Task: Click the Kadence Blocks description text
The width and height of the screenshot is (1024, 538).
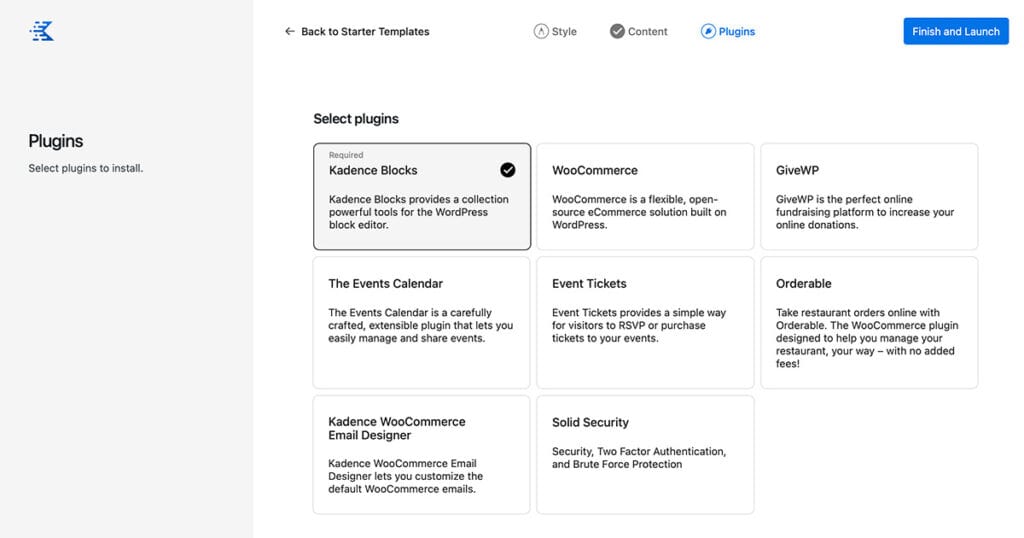Action: 418,212
